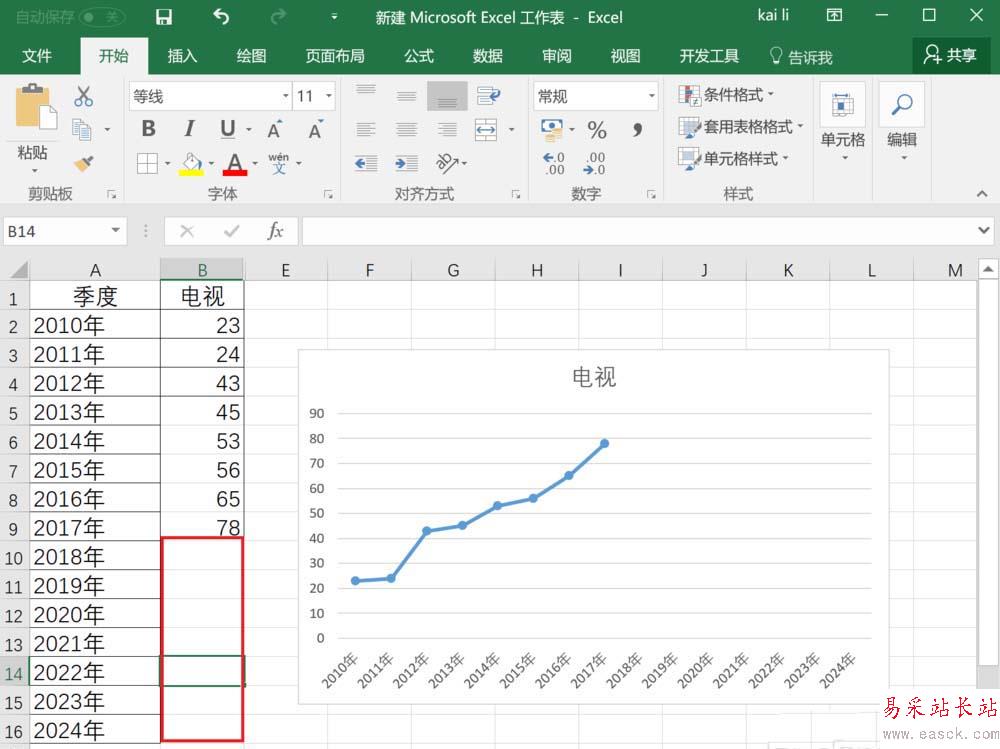
Task: Undo the last action
Action: click(221, 17)
